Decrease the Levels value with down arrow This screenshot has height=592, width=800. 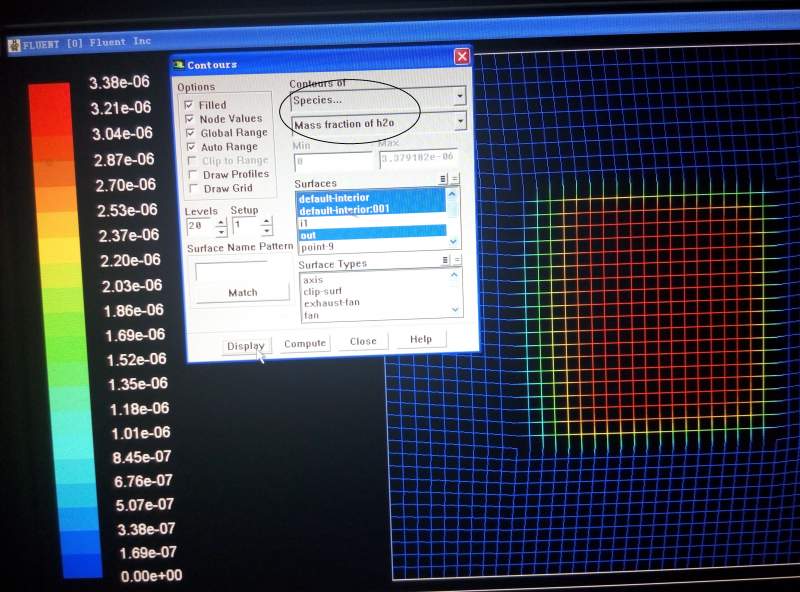221,232
